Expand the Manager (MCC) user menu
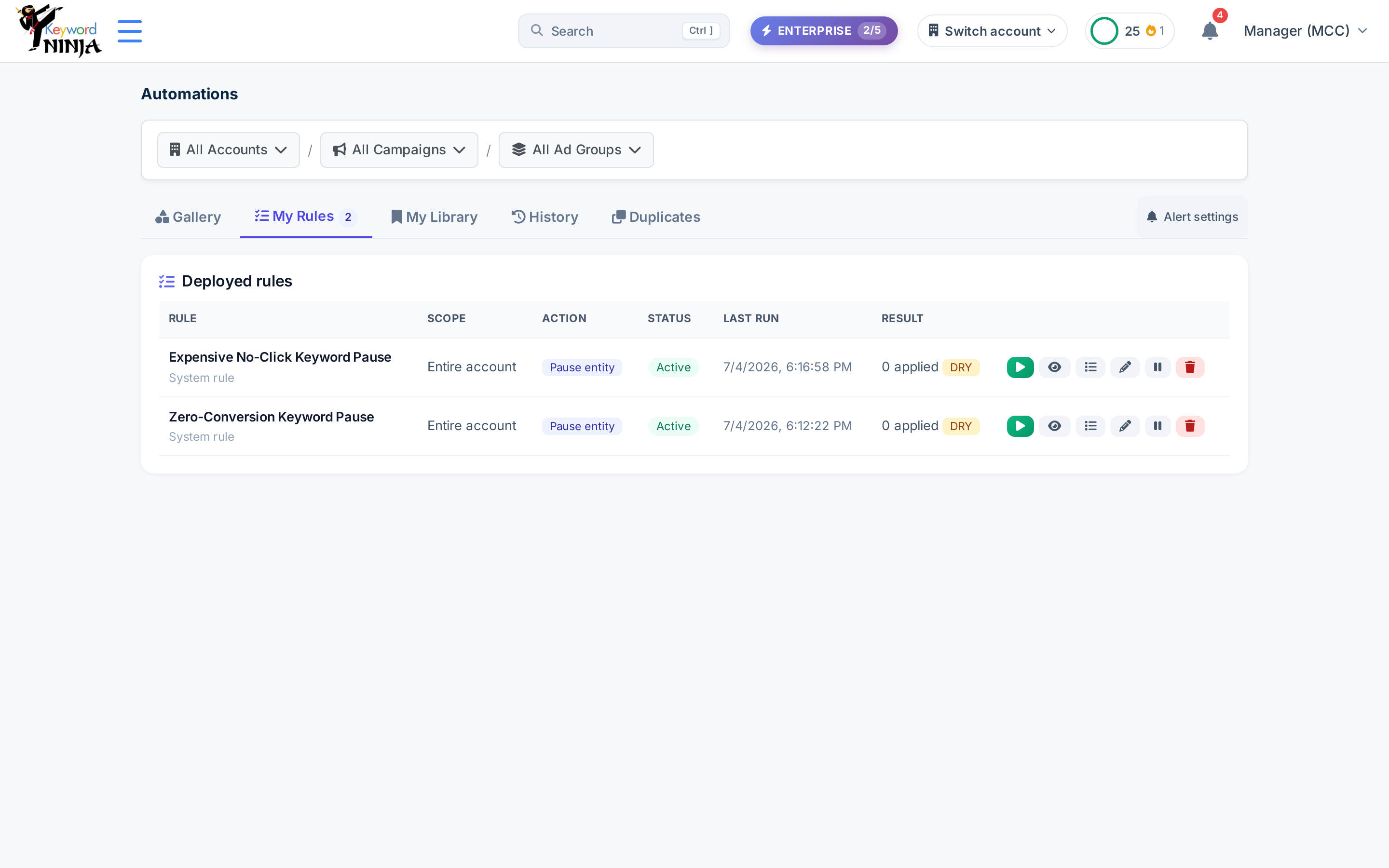This screenshot has width=1389, height=868. [1305, 31]
